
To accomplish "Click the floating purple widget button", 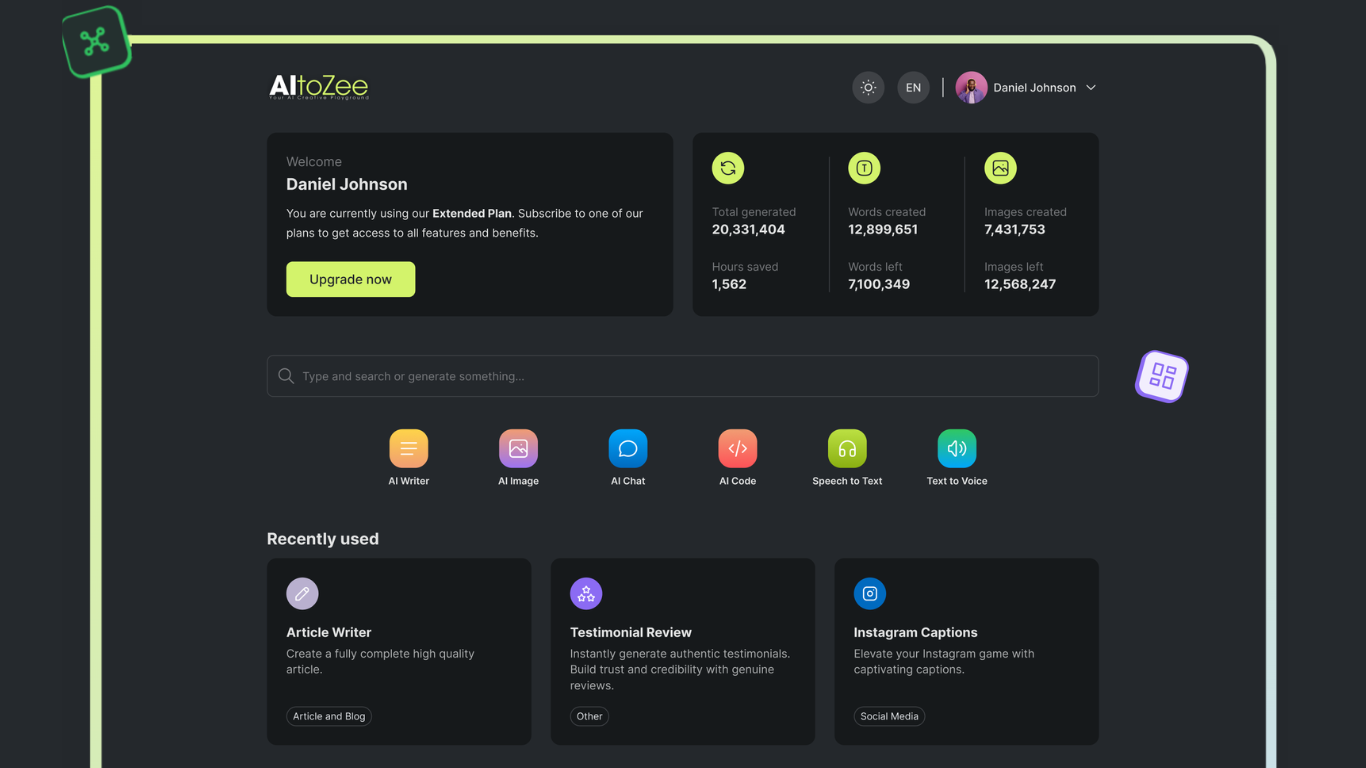I will point(1161,376).
